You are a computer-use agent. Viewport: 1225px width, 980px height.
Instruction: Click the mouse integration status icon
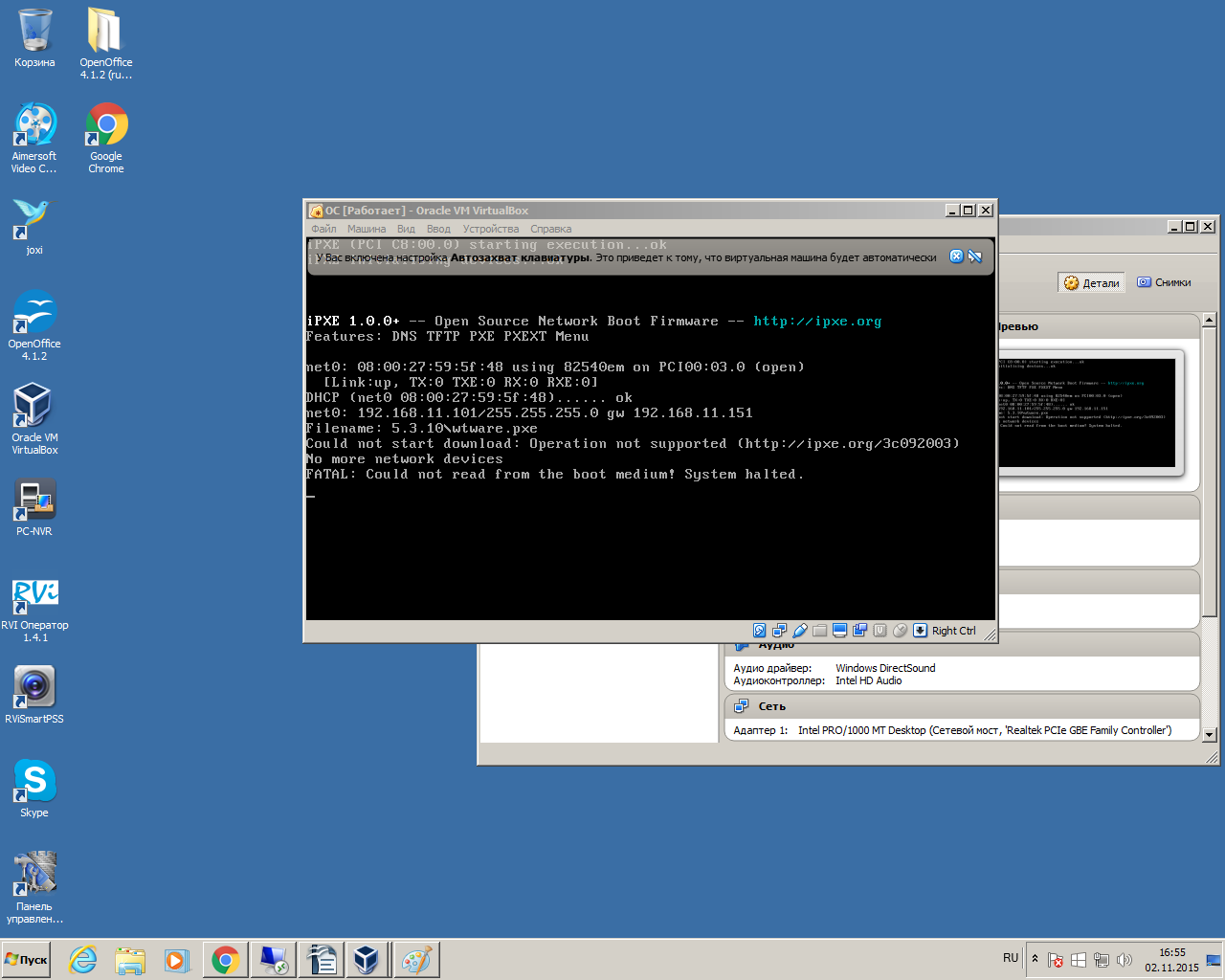[900, 631]
